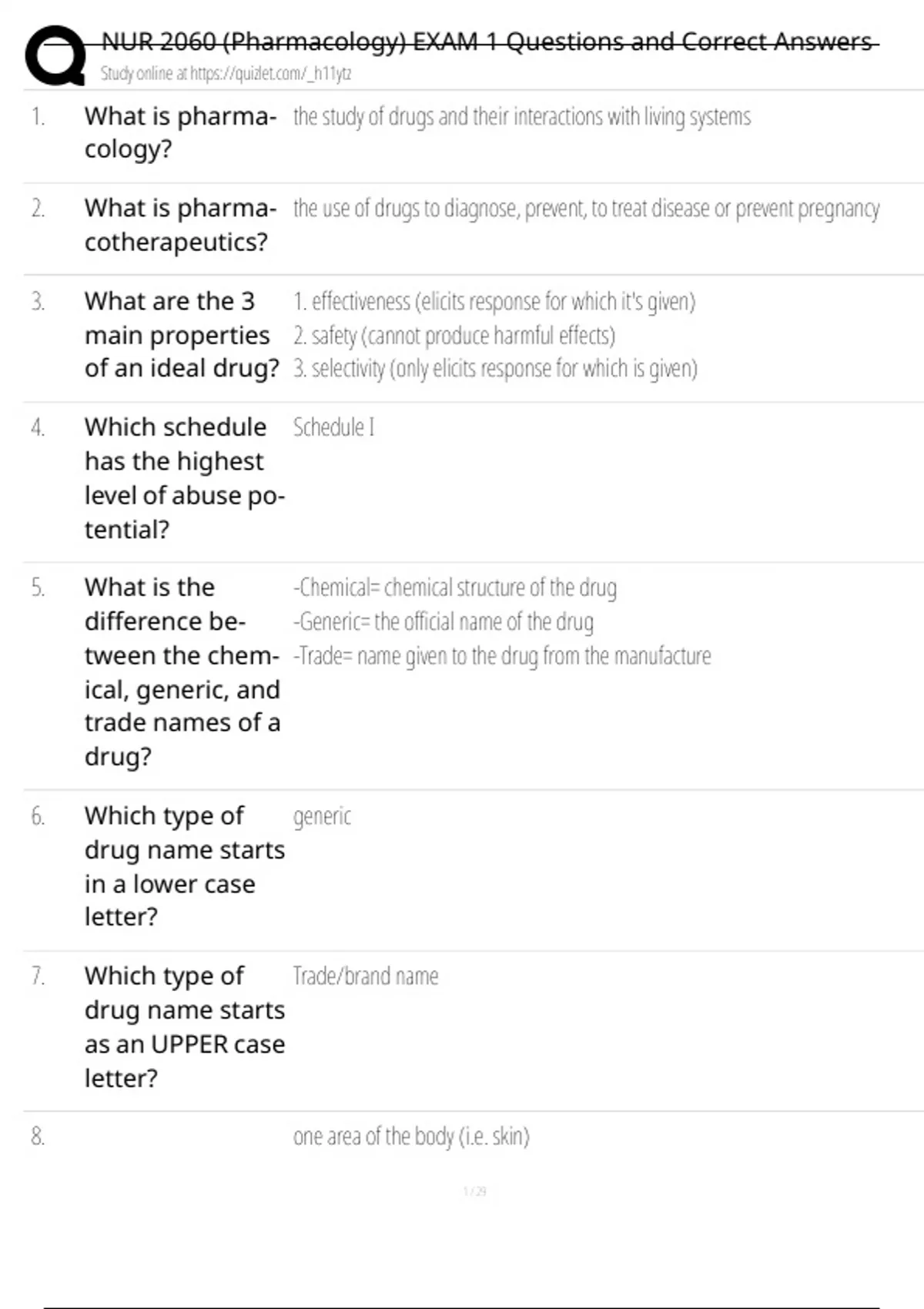Click the answer about study of drugs

[x=521, y=117]
